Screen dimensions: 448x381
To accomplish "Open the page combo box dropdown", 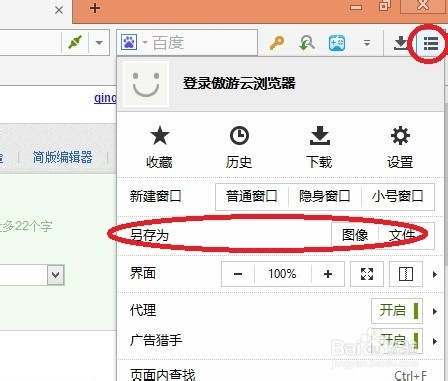I will (x=56, y=275).
